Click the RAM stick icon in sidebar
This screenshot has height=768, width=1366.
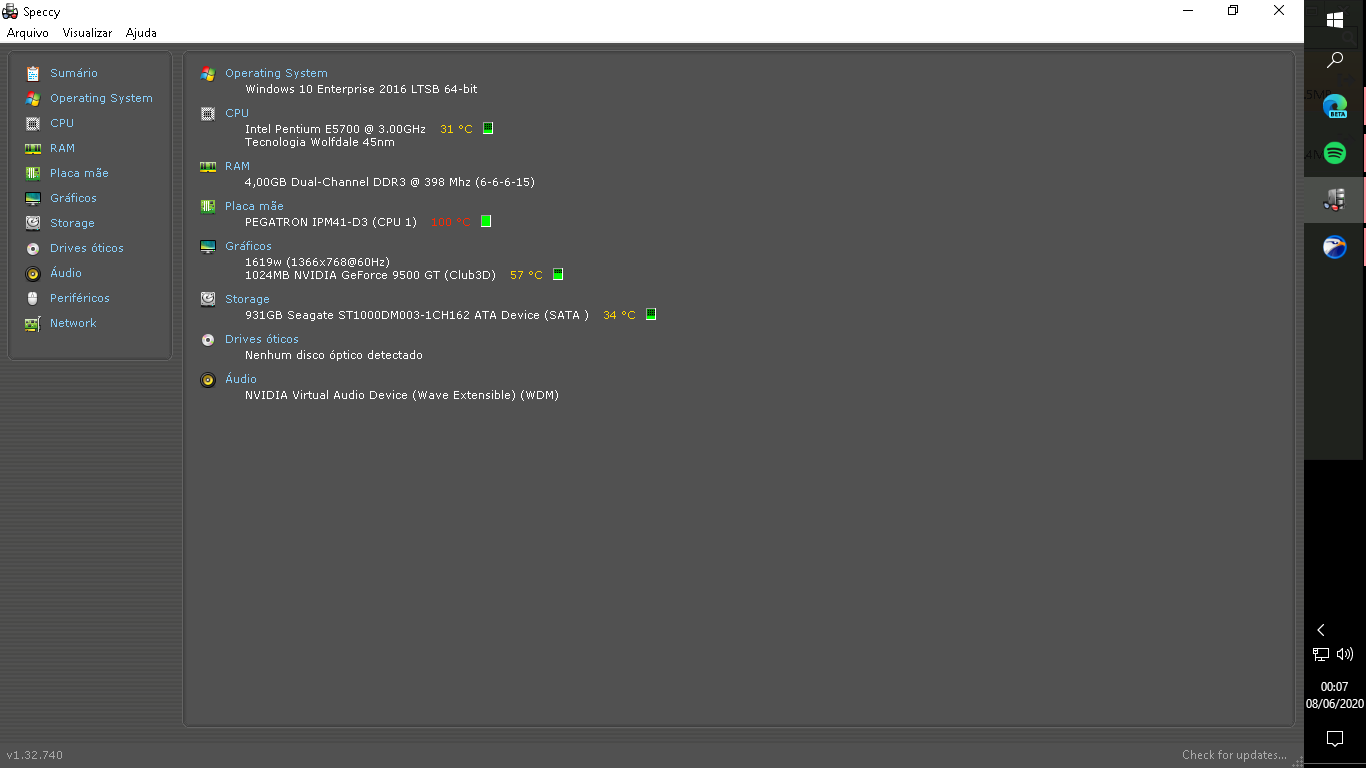[x=33, y=148]
